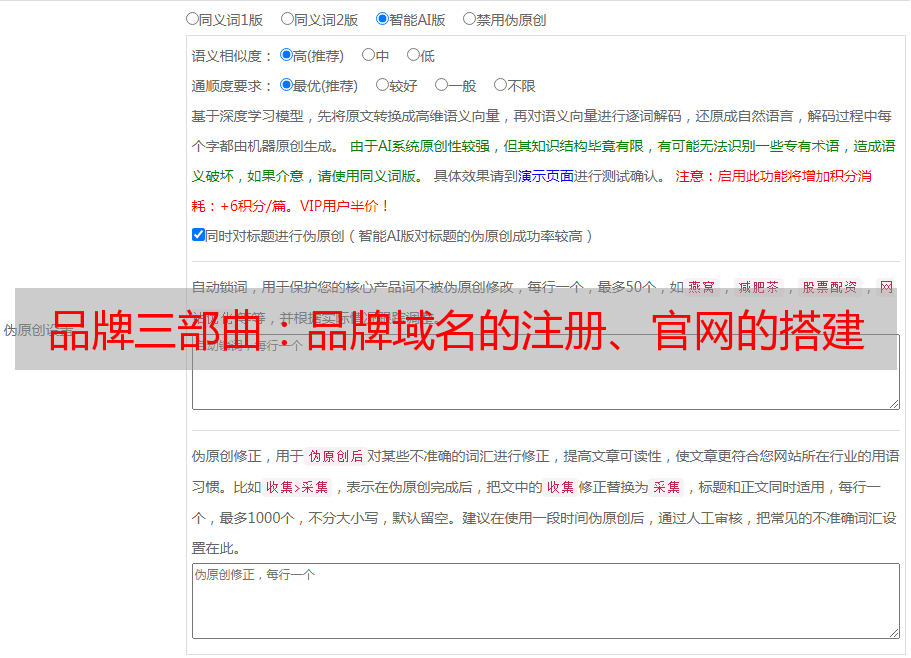Select the 智能AI版 radio button
This screenshot has width=911, height=658.
click(382, 18)
